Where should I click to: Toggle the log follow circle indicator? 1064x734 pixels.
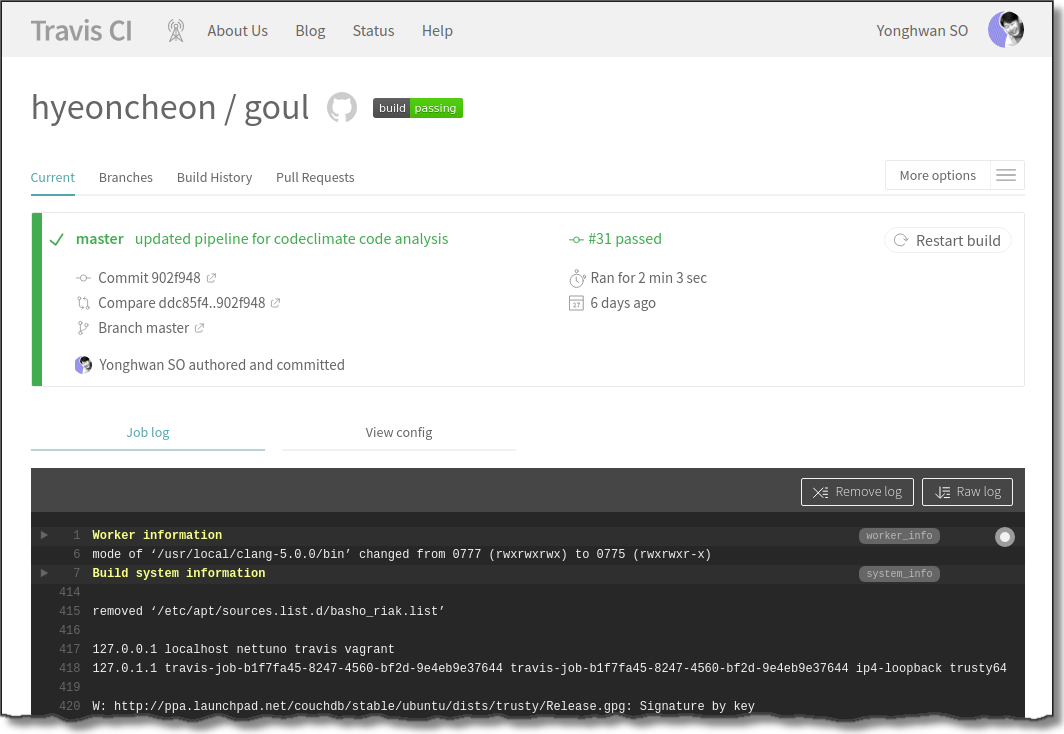pyautogui.click(x=1005, y=538)
